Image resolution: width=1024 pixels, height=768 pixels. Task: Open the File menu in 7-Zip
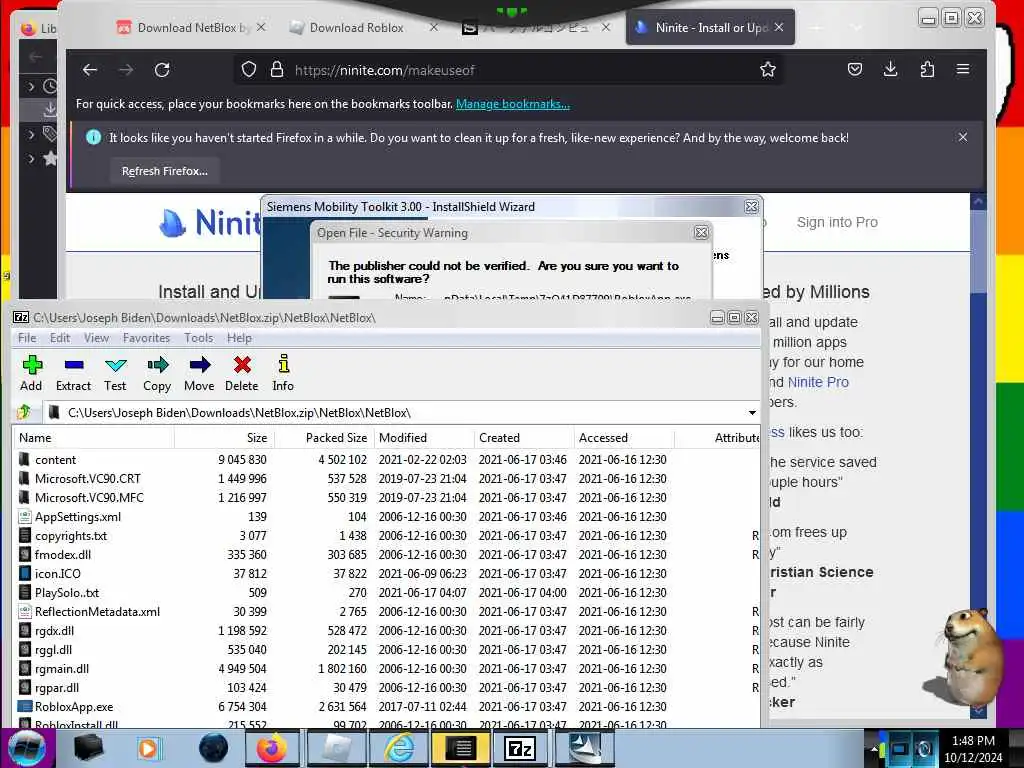click(27, 338)
